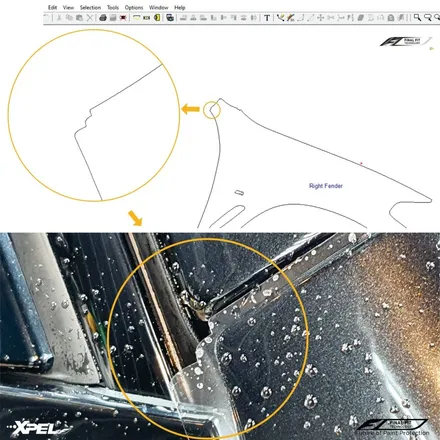Click the Copy icon in toolbar
Viewport: 440px width, 440px height.
click(x=69, y=18)
